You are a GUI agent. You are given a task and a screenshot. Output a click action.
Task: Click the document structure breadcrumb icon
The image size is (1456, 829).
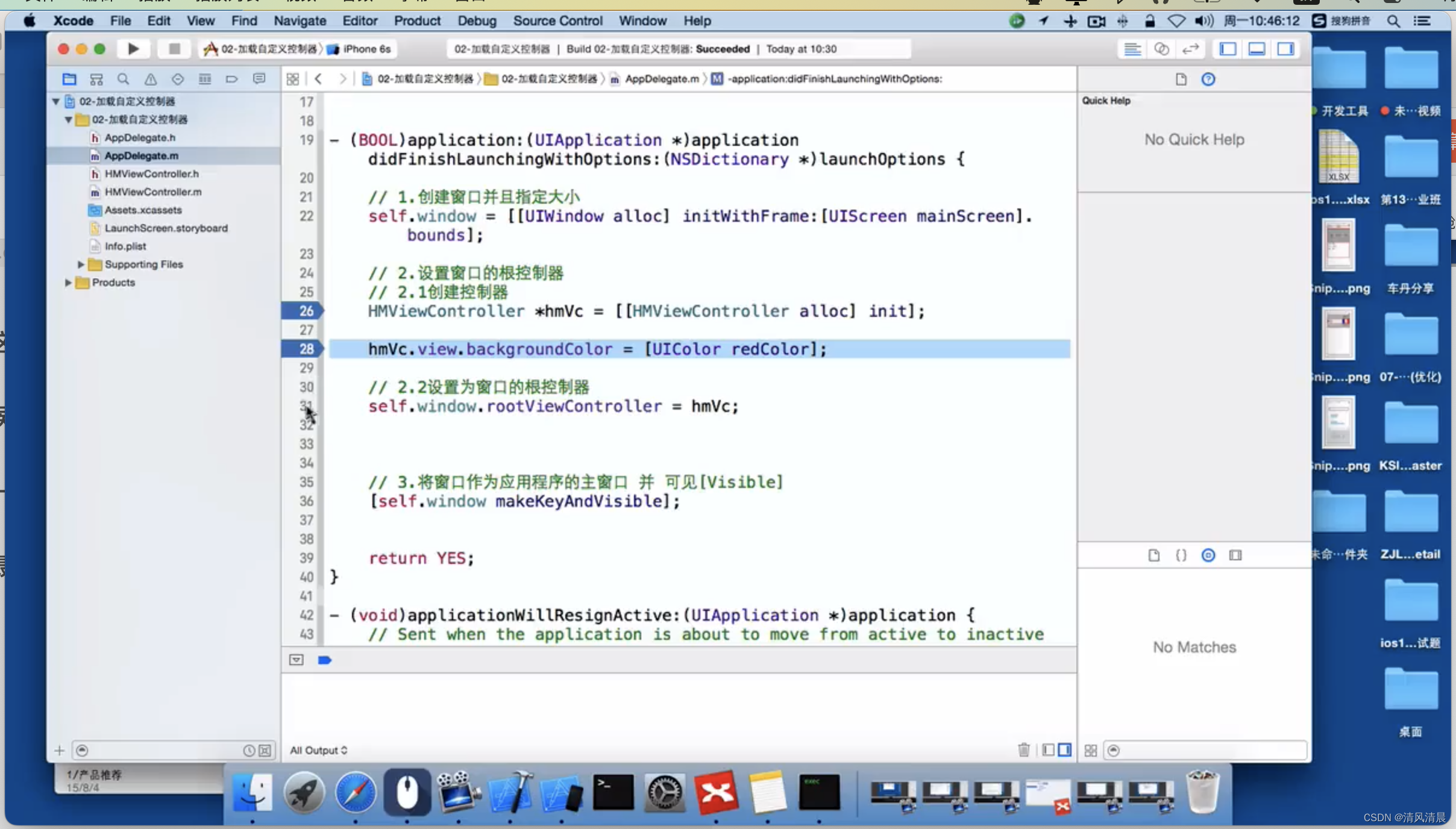(x=293, y=78)
